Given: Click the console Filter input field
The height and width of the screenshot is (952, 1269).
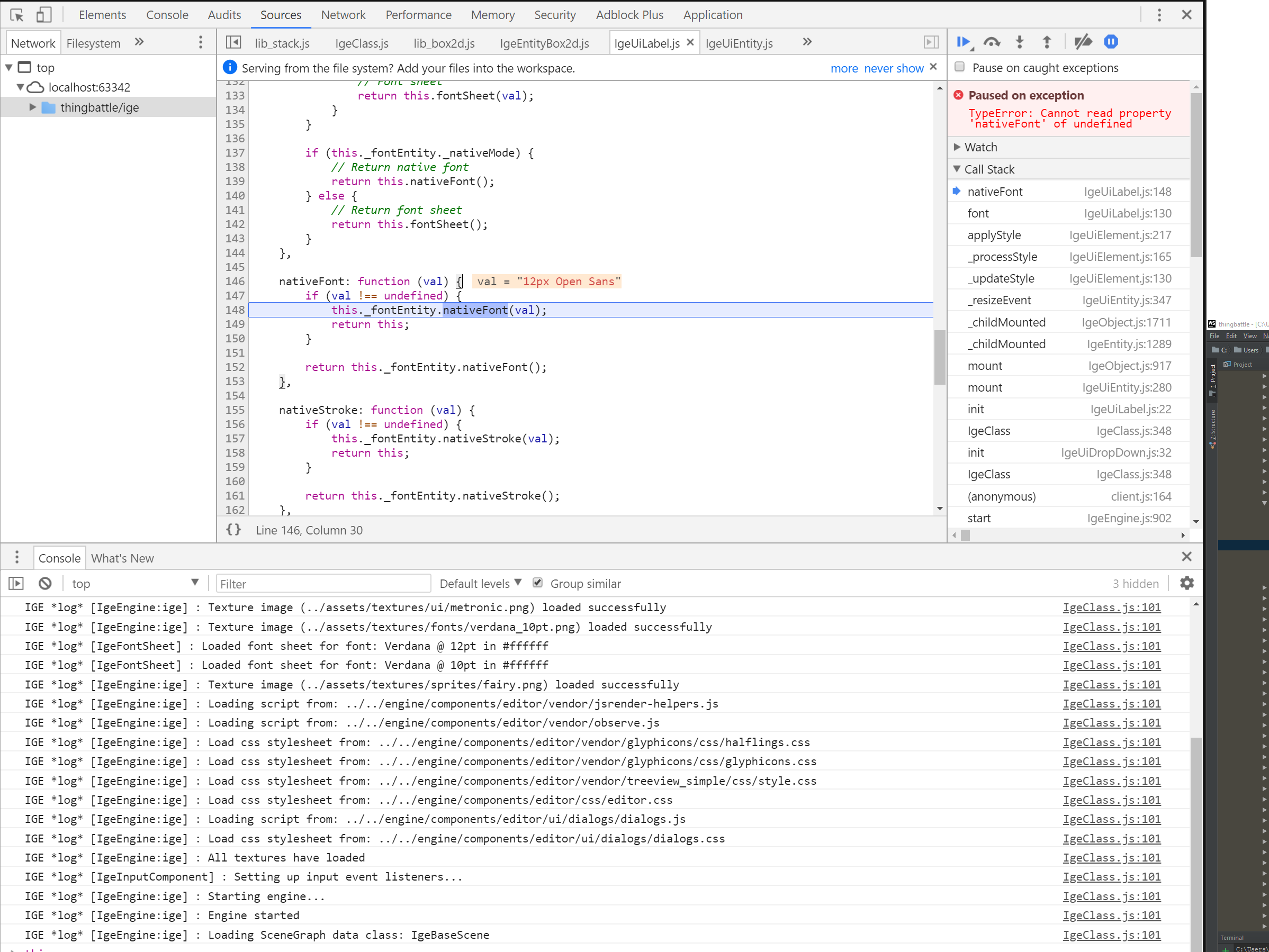Looking at the screenshot, I should 323,584.
